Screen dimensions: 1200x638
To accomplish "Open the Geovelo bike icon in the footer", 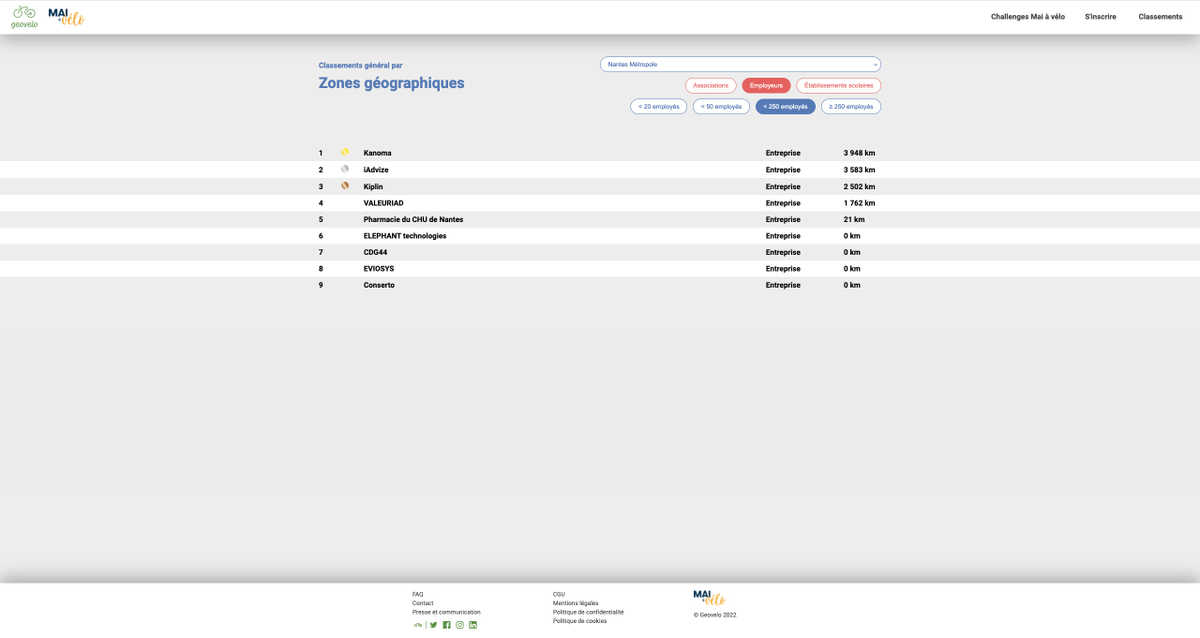I will click(x=418, y=625).
